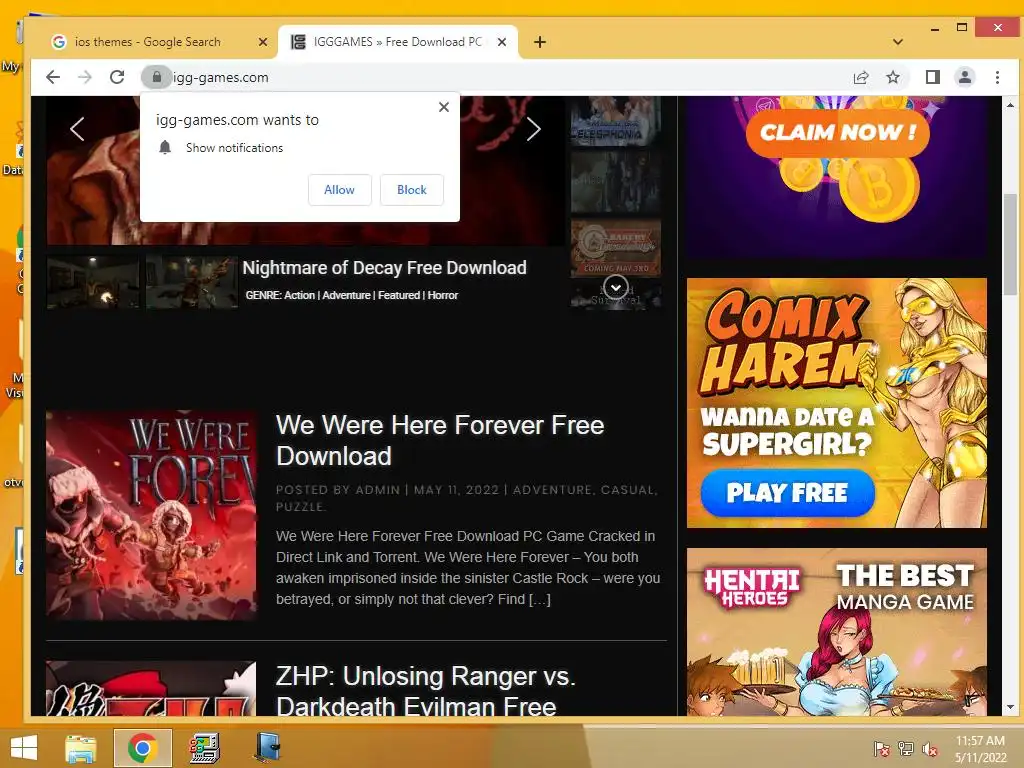Expand the tab search dropdown arrow
Viewport: 1024px width, 768px height.
click(898, 42)
